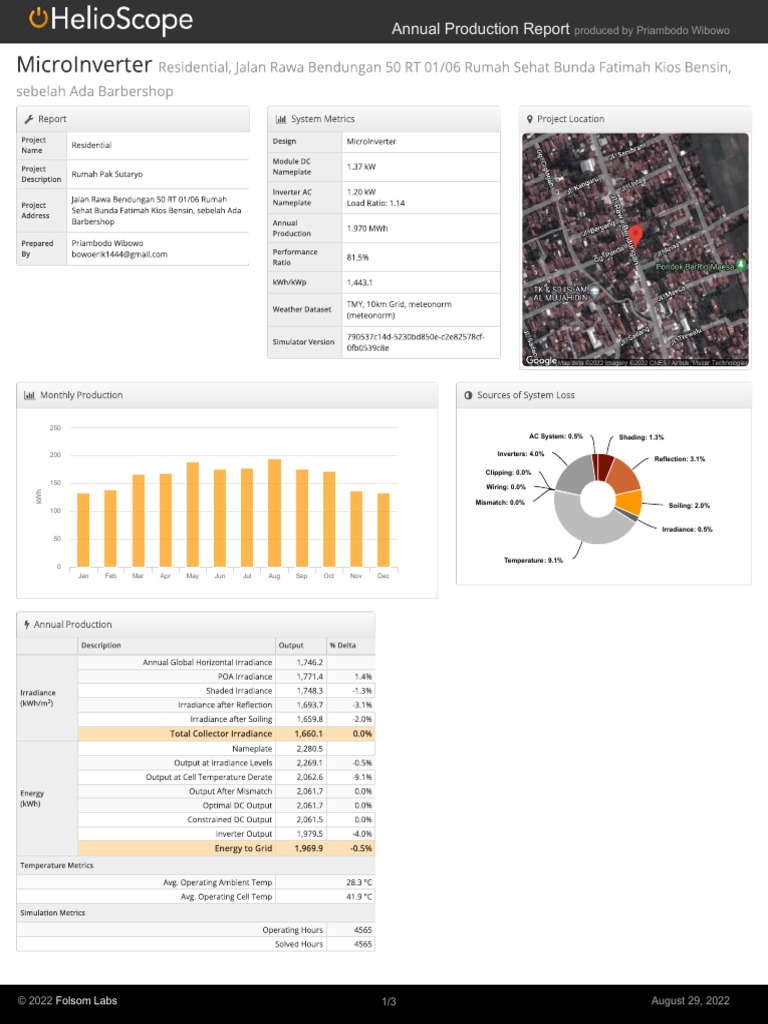Click the lightning bolt icon by Annual Production
Viewport: 768px width, 1024px height.
coord(27,624)
